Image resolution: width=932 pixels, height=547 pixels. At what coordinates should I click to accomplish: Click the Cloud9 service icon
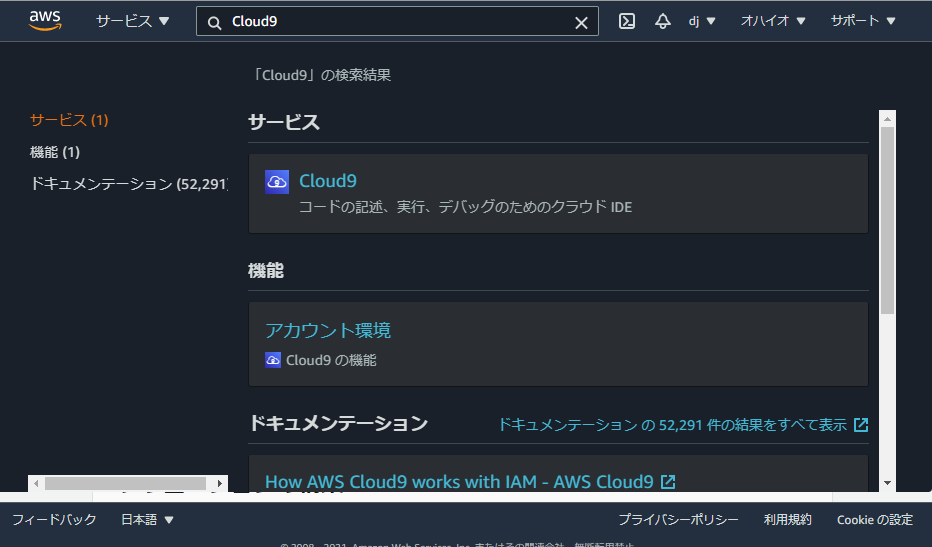(x=277, y=182)
